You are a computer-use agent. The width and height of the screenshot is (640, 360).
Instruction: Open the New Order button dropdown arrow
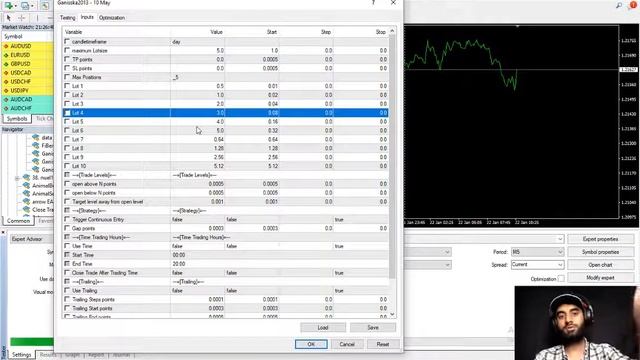(x=16, y=6)
